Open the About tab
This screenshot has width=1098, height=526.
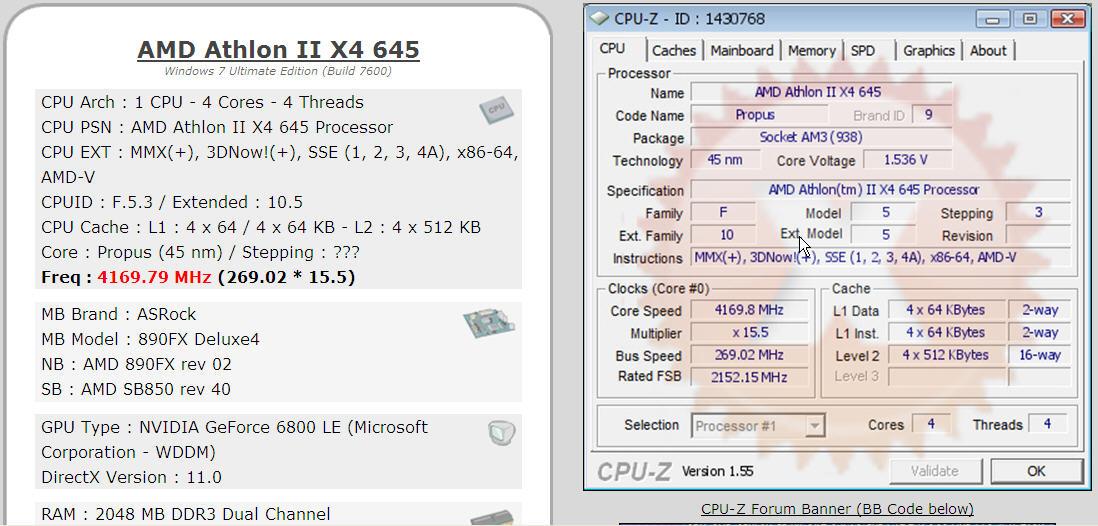(988, 50)
